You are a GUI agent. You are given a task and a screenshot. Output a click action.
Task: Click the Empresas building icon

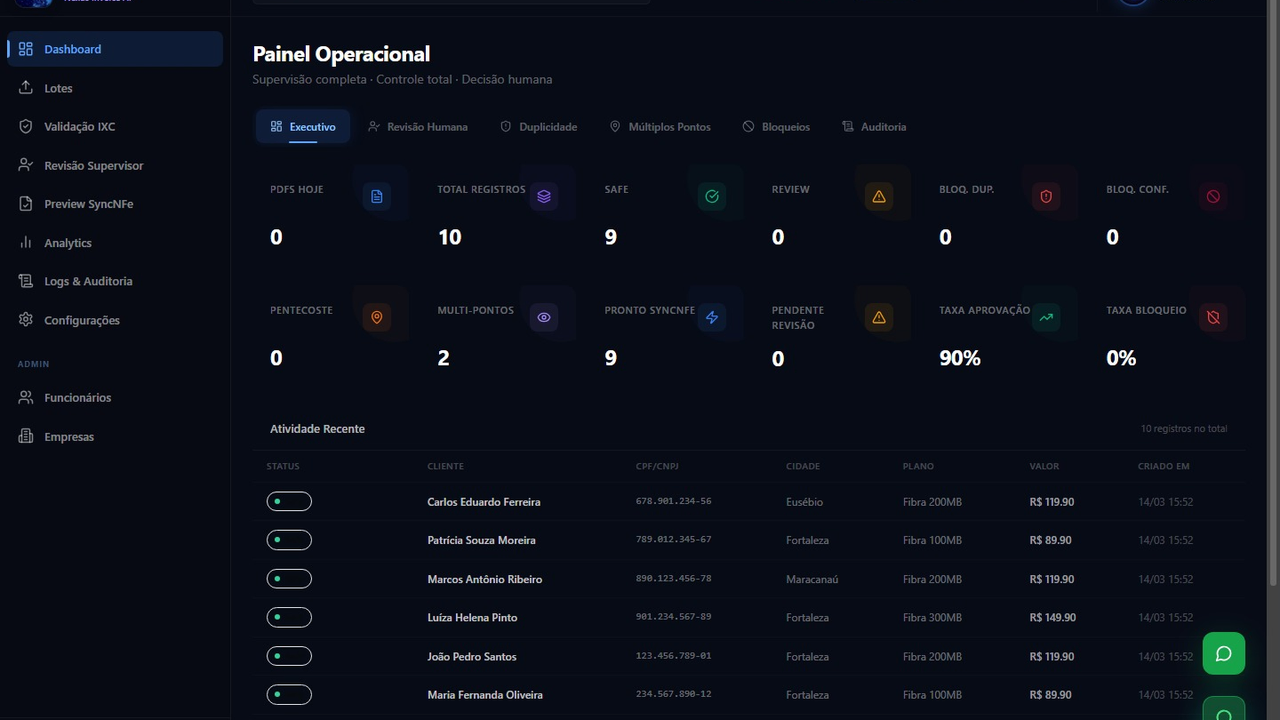point(26,436)
